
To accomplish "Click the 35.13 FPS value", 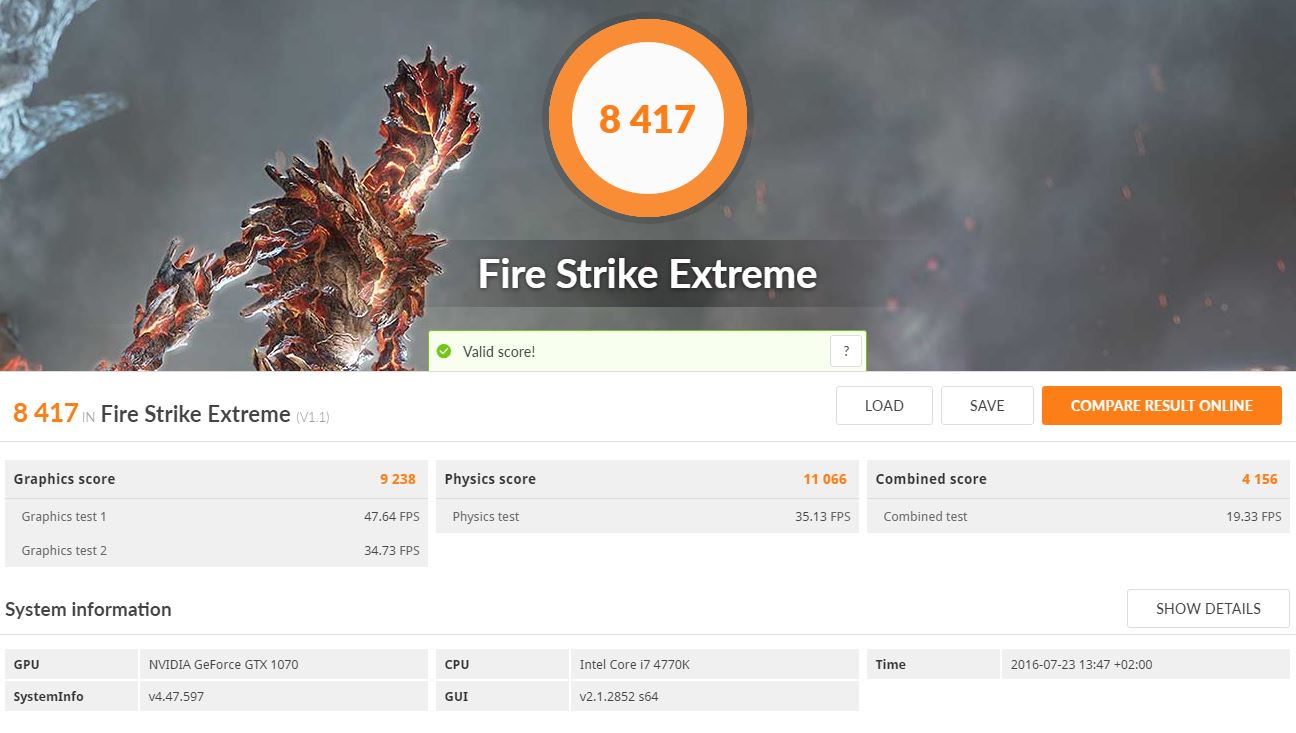I will (823, 517).
